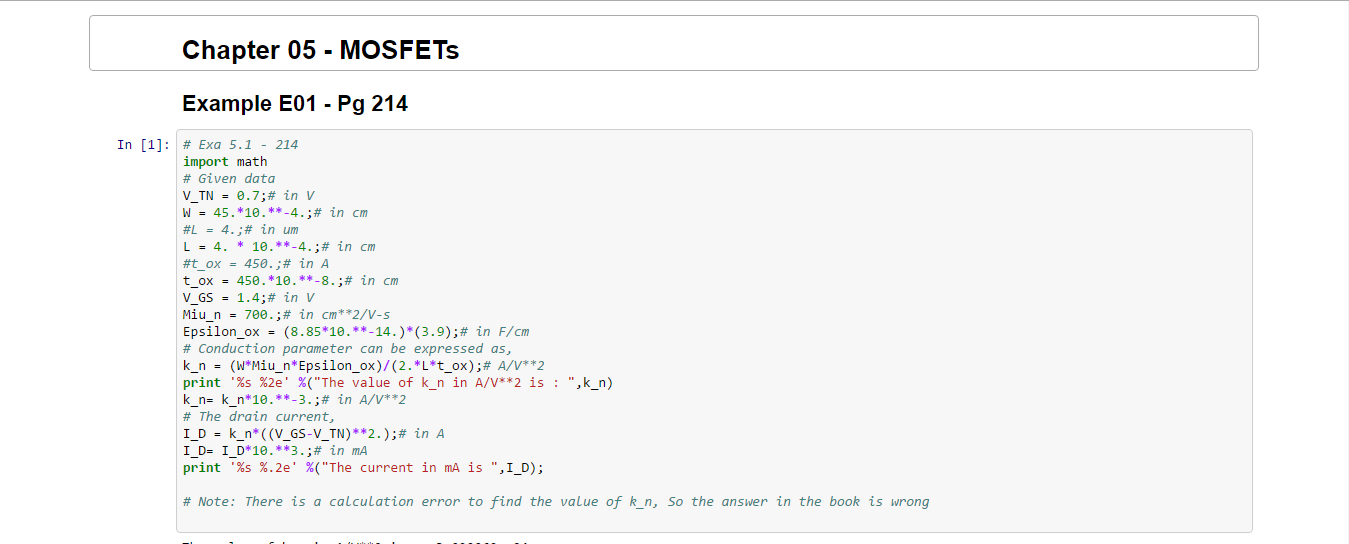The height and width of the screenshot is (544, 1349).
Task: Click the commented-out '#L = 4.' line
Action: click(x=240, y=230)
